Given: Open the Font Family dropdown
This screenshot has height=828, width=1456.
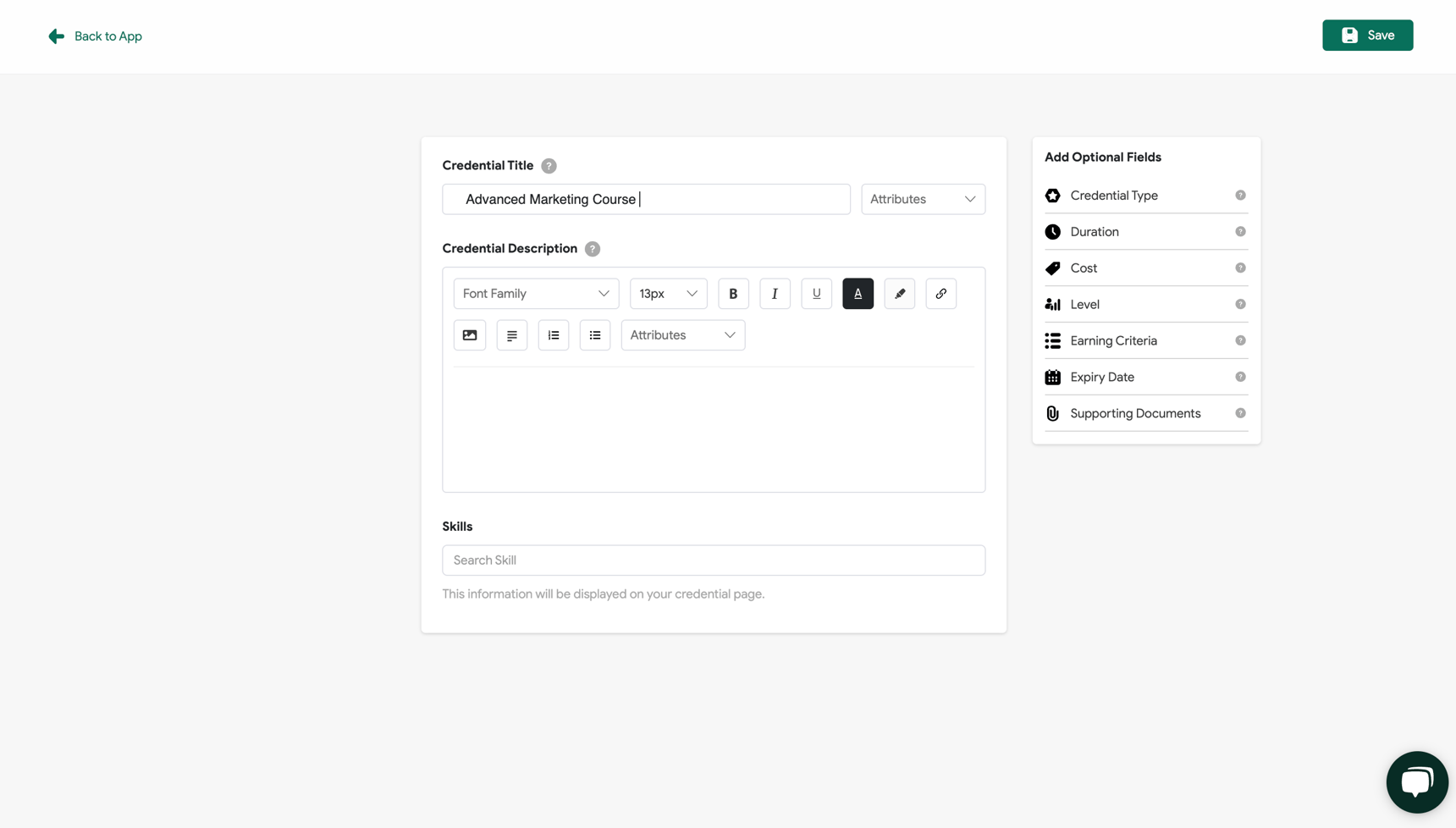Looking at the screenshot, I should (535, 293).
